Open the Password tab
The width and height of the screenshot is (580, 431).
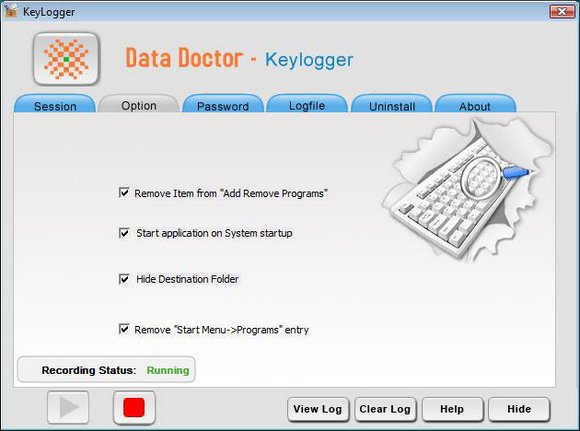[223, 104]
